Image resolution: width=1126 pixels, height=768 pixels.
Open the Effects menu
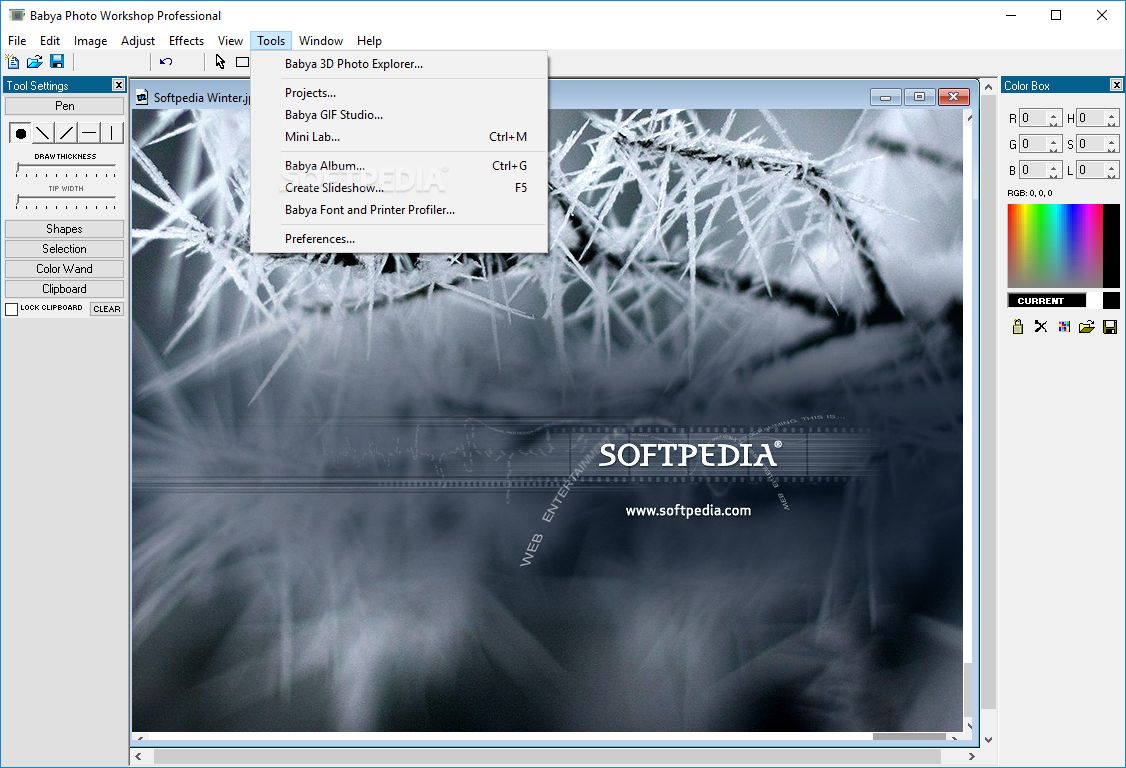tap(186, 41)
